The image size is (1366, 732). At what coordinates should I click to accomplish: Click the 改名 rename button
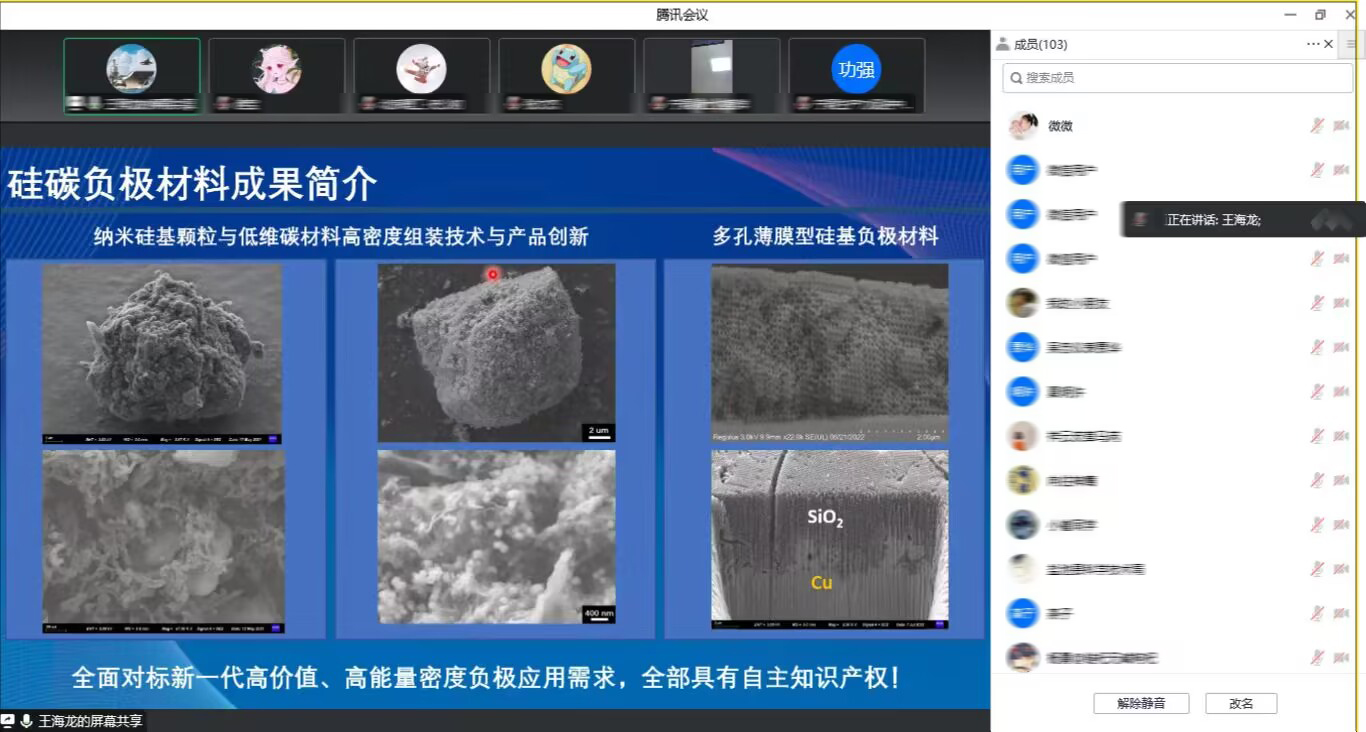tap(1241, 703)
